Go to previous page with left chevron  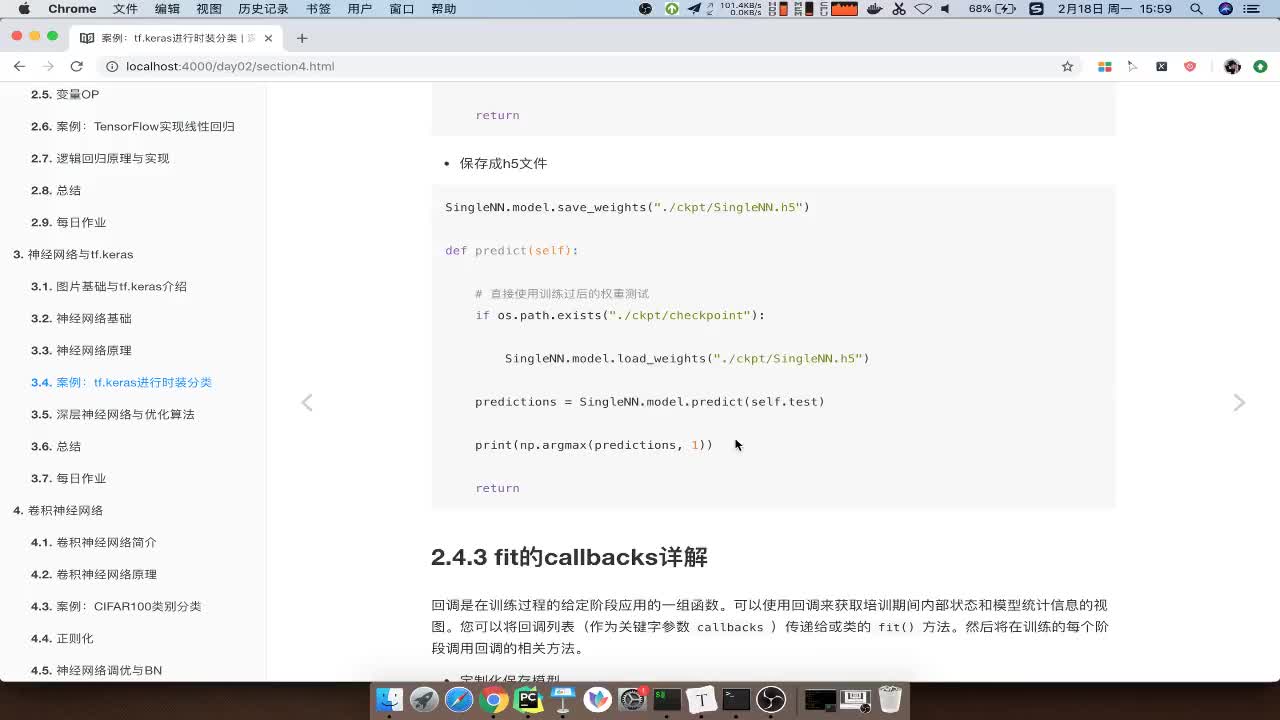coord(307,402)
